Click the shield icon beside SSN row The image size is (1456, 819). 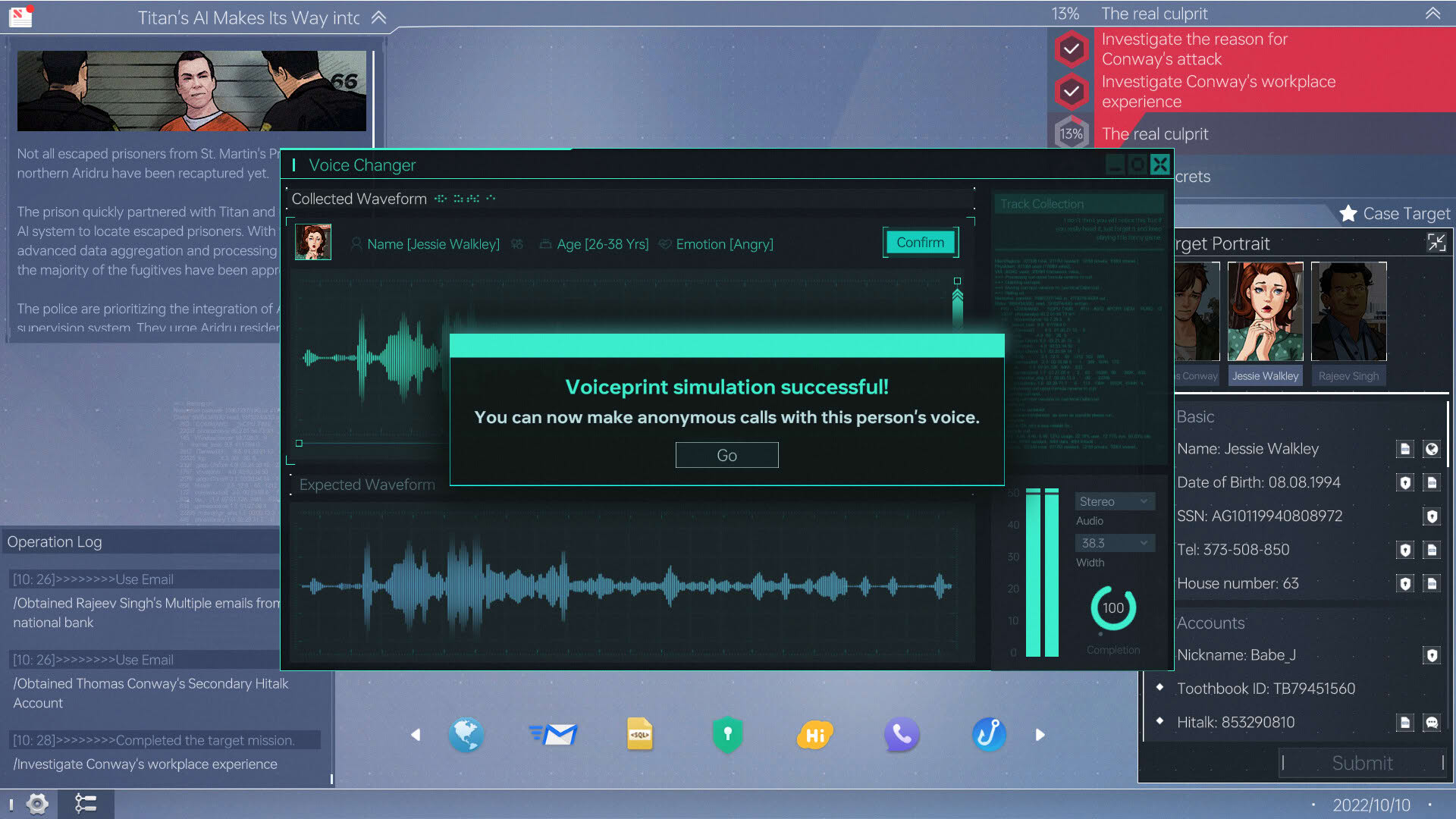coord(1432,516)
